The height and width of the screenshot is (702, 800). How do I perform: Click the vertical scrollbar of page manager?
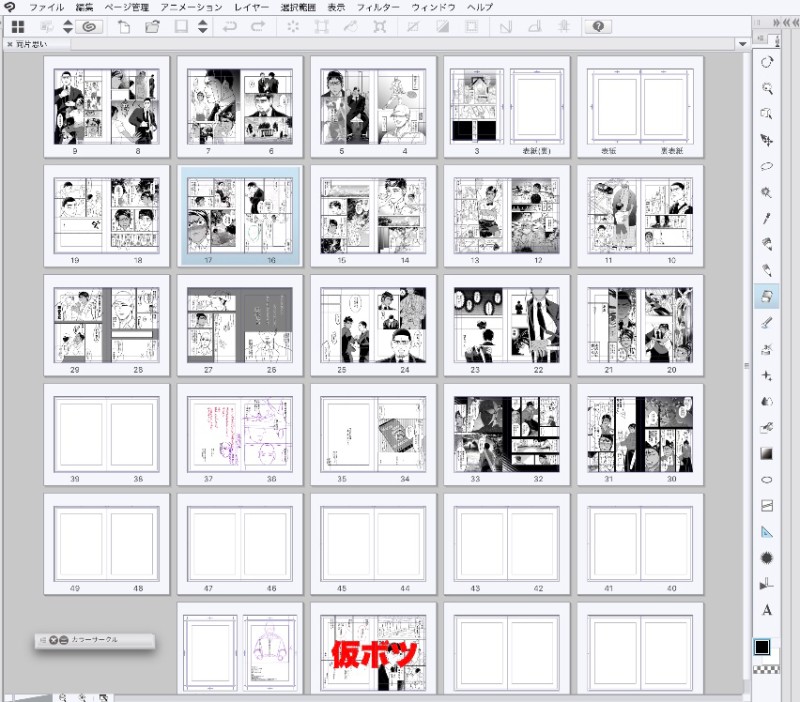746,365
